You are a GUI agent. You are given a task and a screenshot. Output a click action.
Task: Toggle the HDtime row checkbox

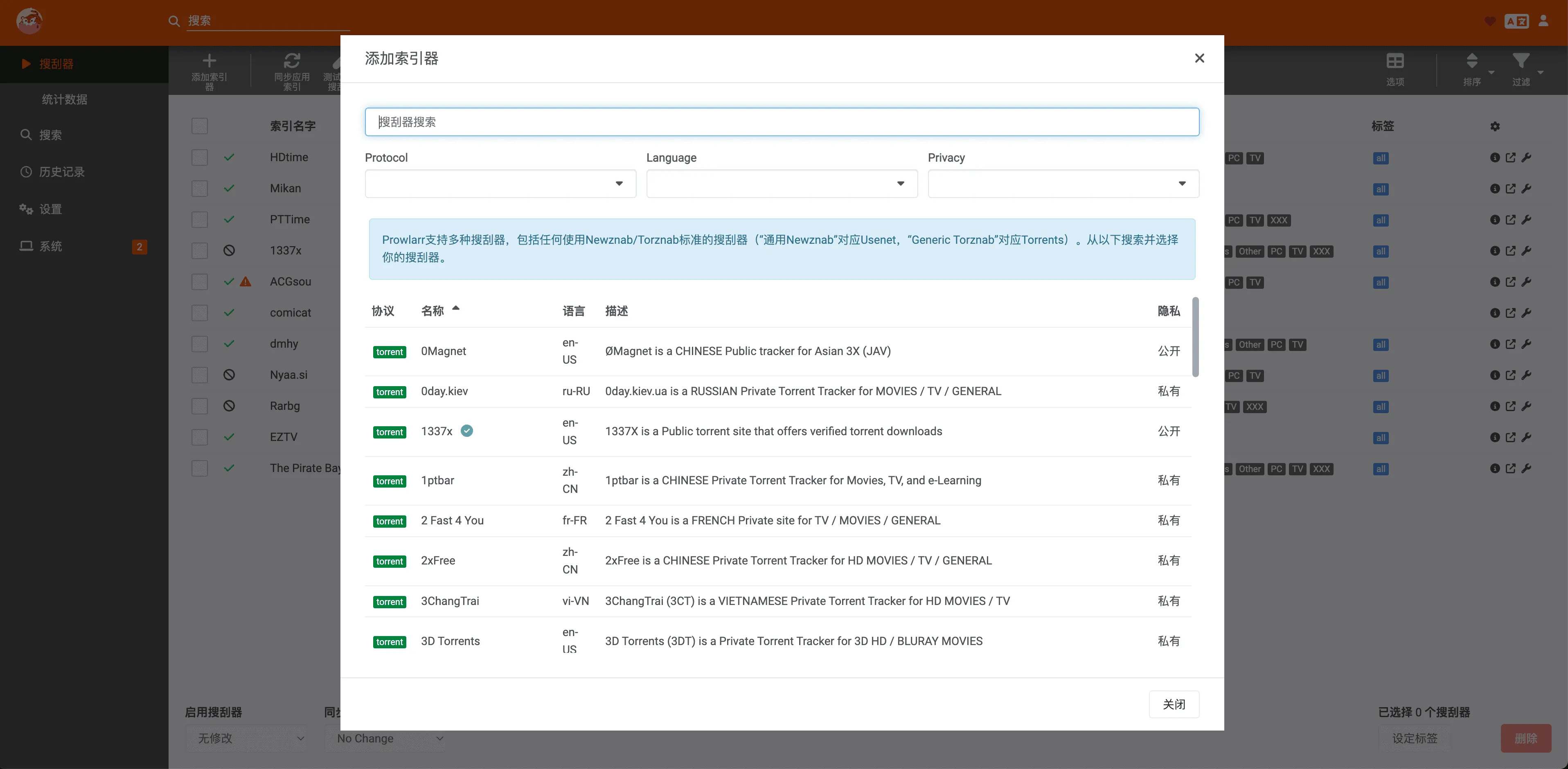(200, 157)
